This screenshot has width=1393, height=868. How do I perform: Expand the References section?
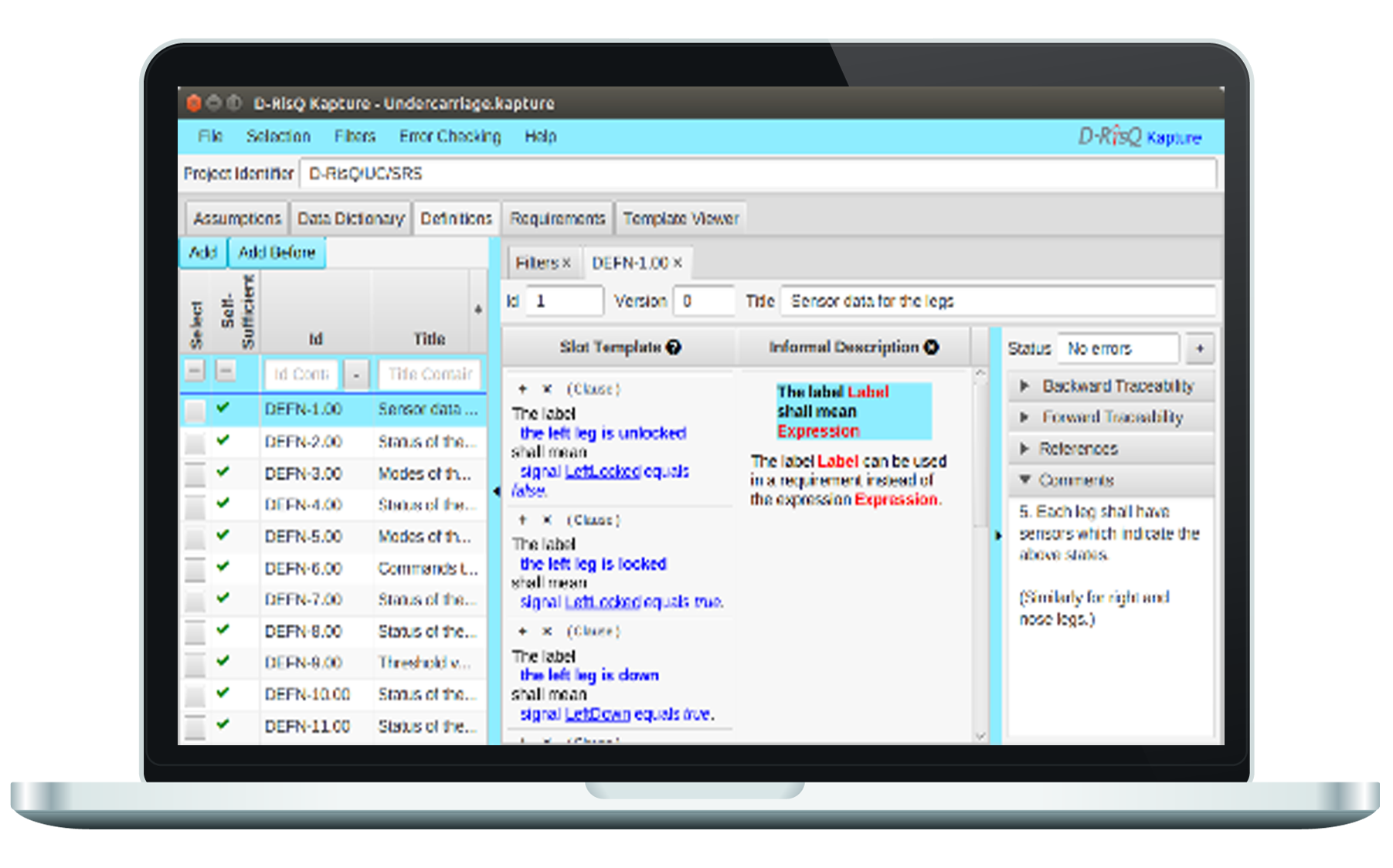pos(1025,449)
